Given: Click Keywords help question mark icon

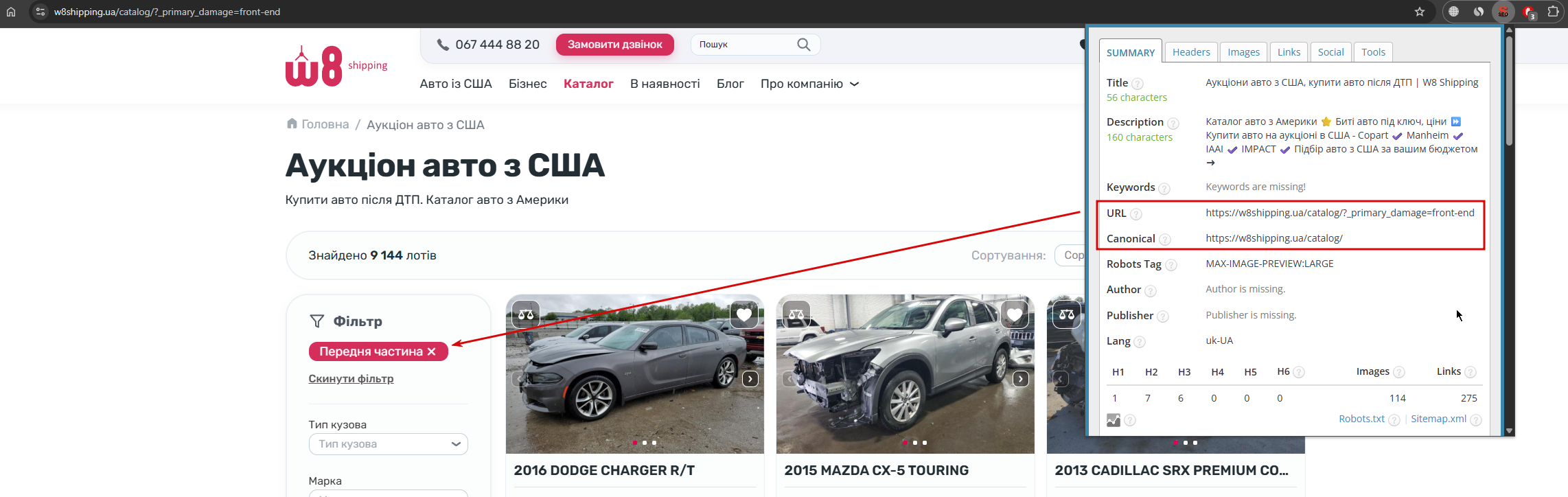Looking at the screenshot, I should tap(1164, 189).
